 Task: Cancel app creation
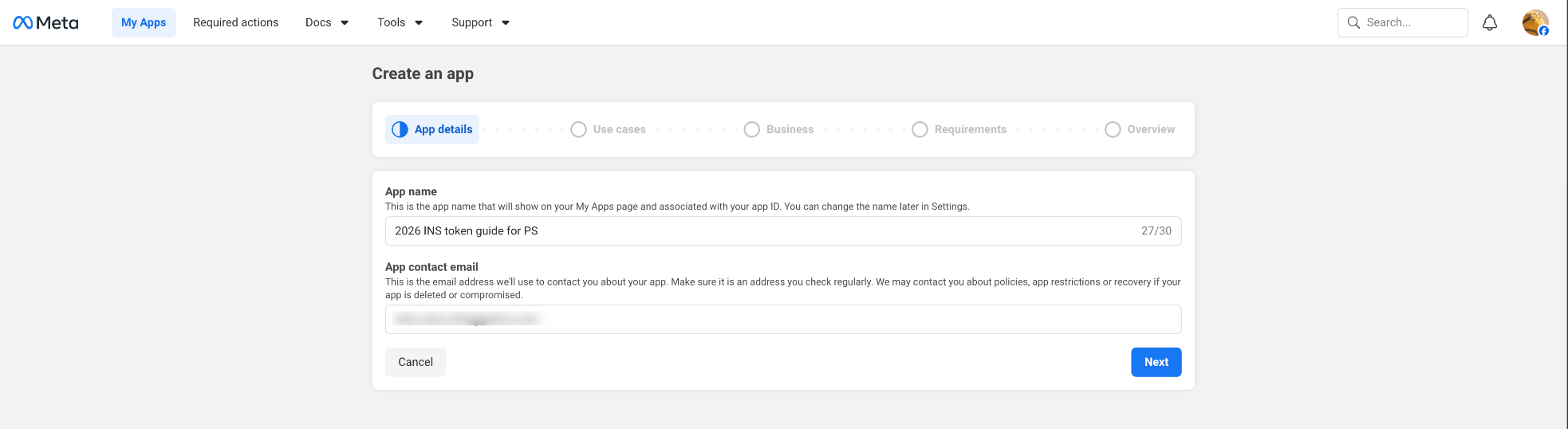tap(416, 362)
